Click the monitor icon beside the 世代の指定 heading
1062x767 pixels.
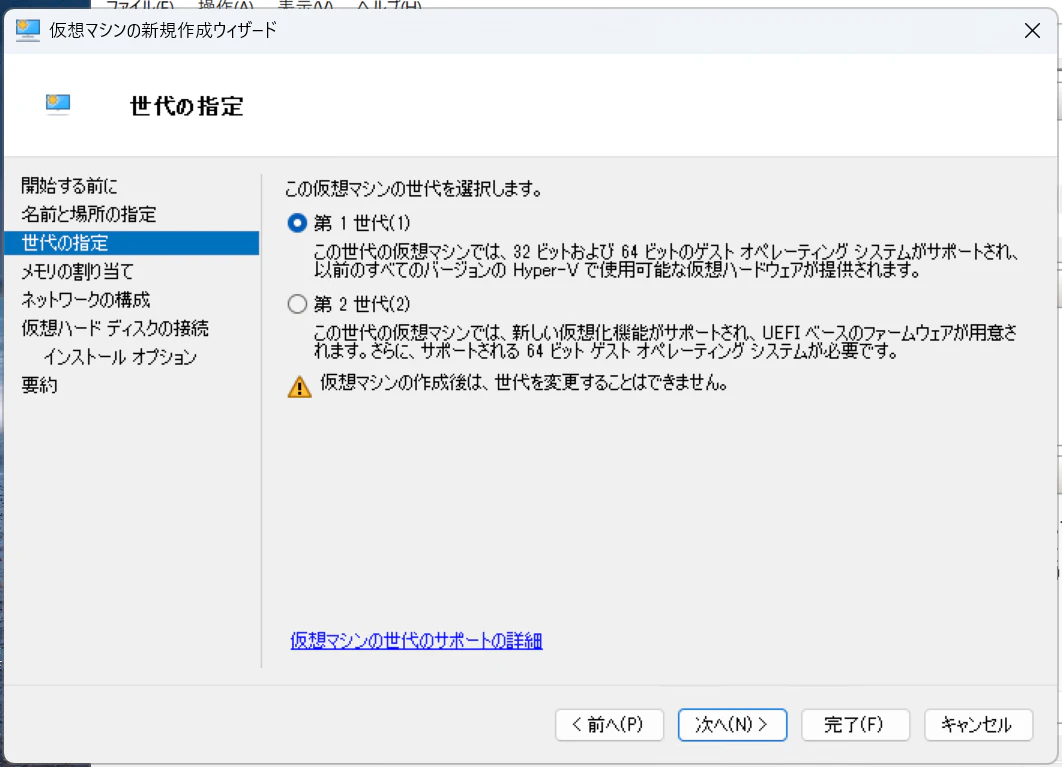[58, 104]
